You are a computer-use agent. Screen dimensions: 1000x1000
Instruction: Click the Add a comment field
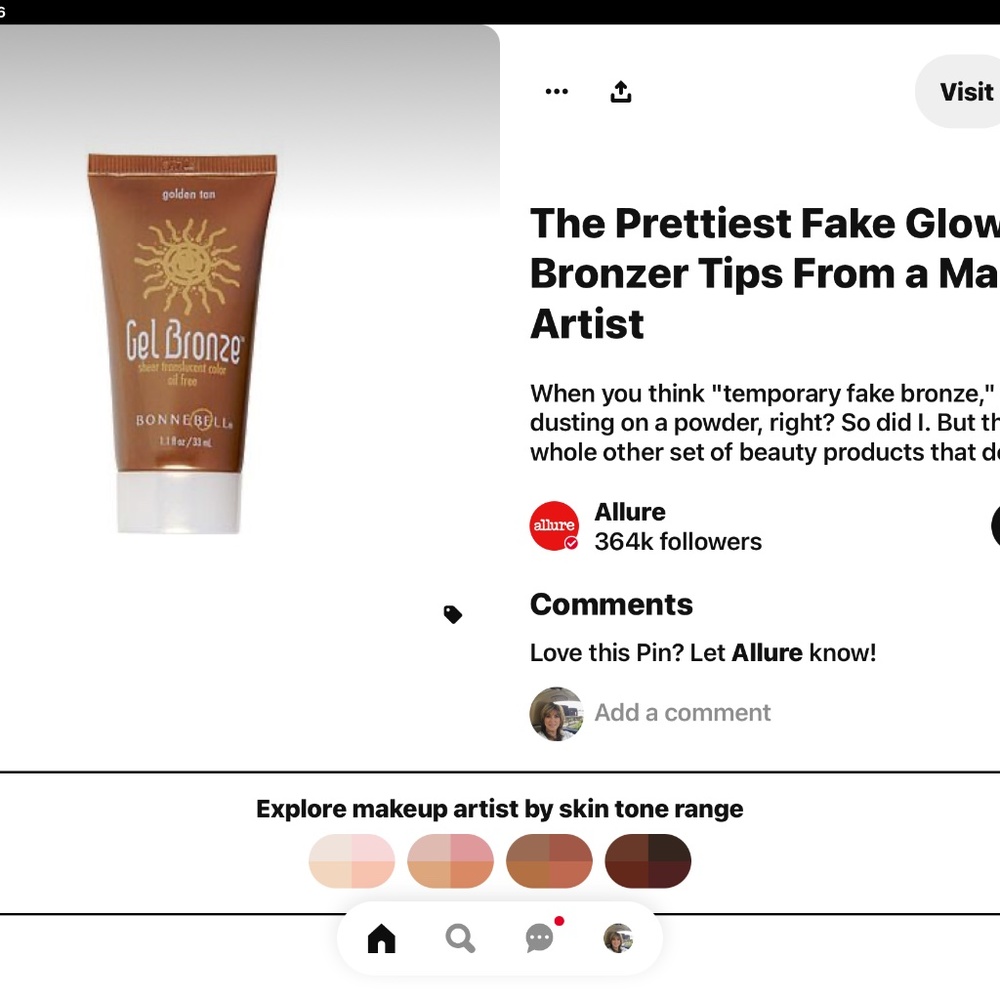(682, 712)
